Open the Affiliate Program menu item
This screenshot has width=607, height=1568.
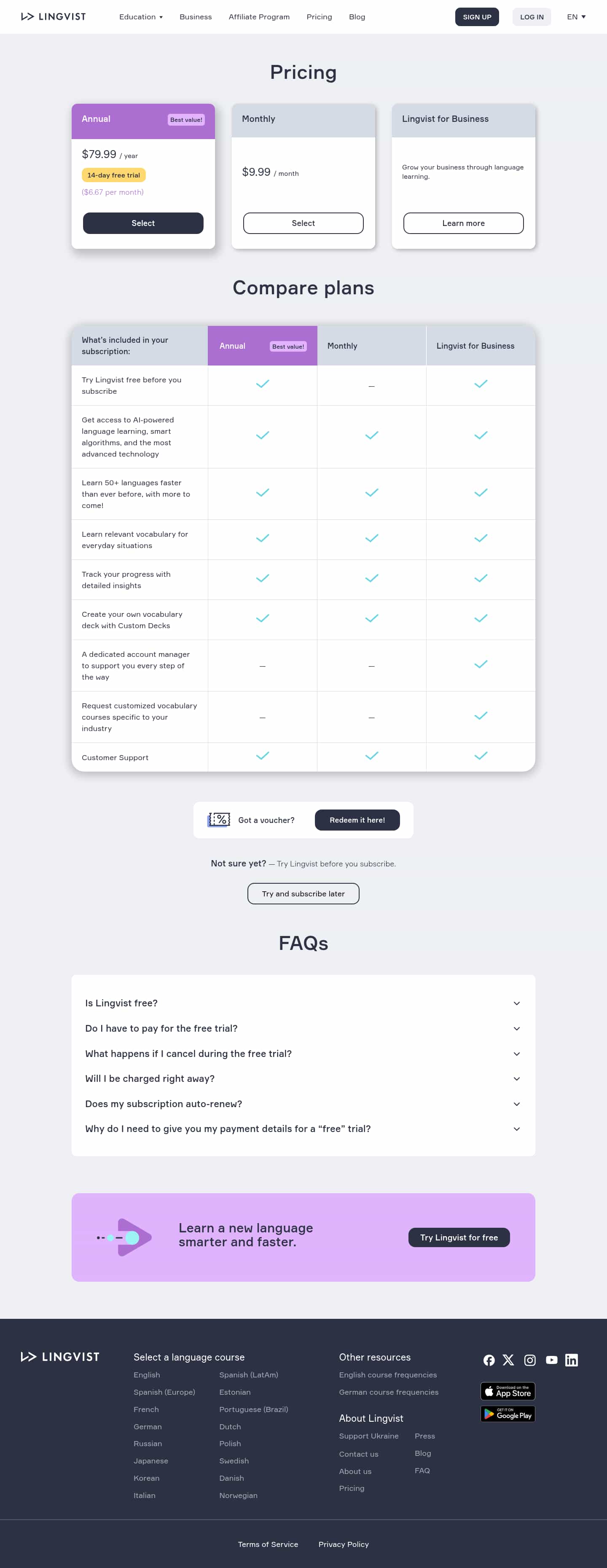pyautogui.click(x=259, y=17)
